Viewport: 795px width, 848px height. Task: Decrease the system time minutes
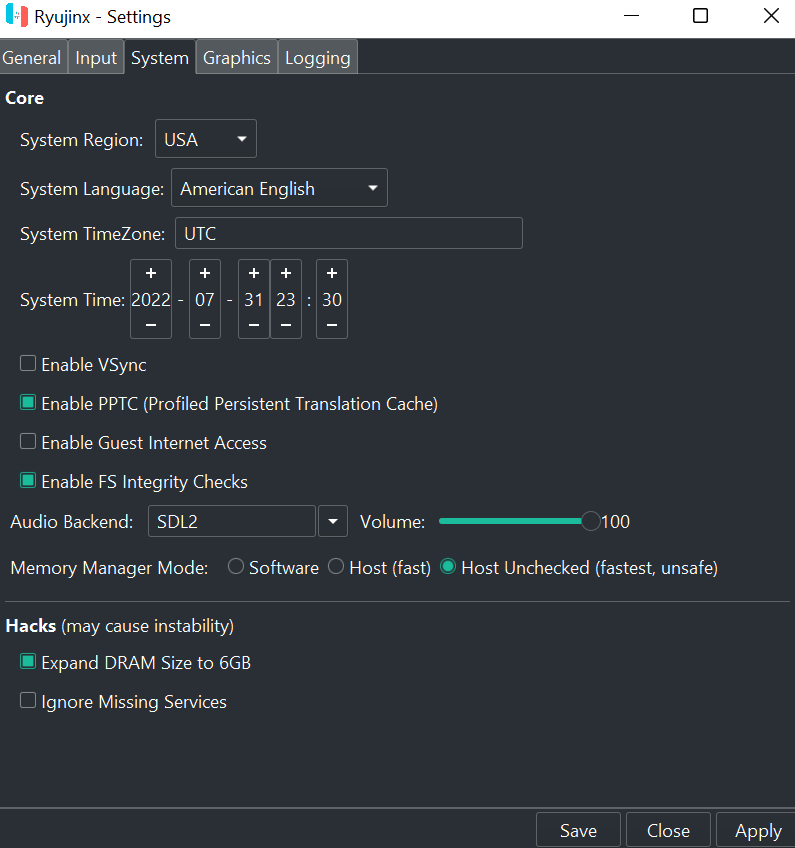[x=332, y=325]
